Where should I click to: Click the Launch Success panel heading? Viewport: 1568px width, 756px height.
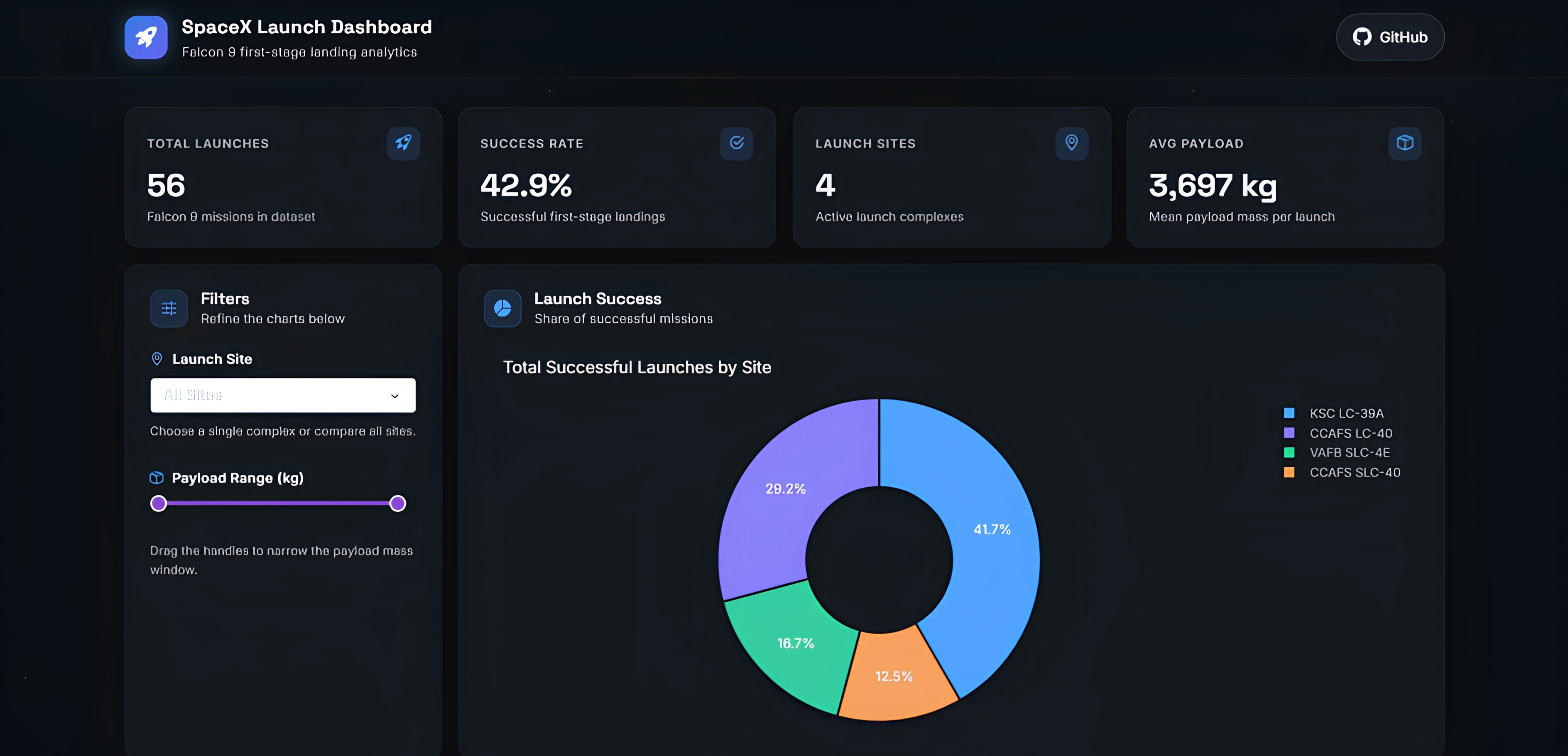[x=598, y=298]
